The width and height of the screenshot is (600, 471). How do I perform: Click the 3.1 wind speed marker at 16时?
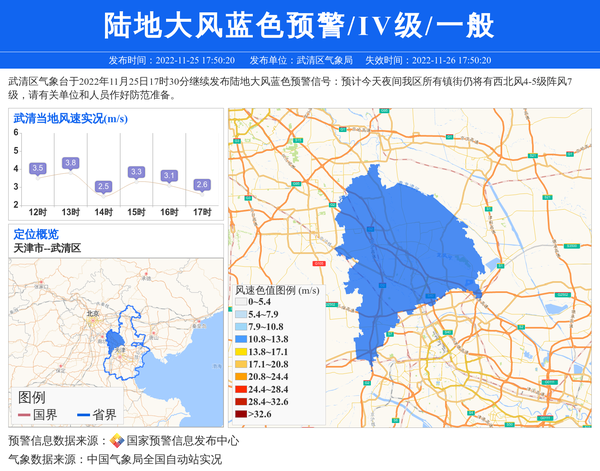(x=169, y=175)
